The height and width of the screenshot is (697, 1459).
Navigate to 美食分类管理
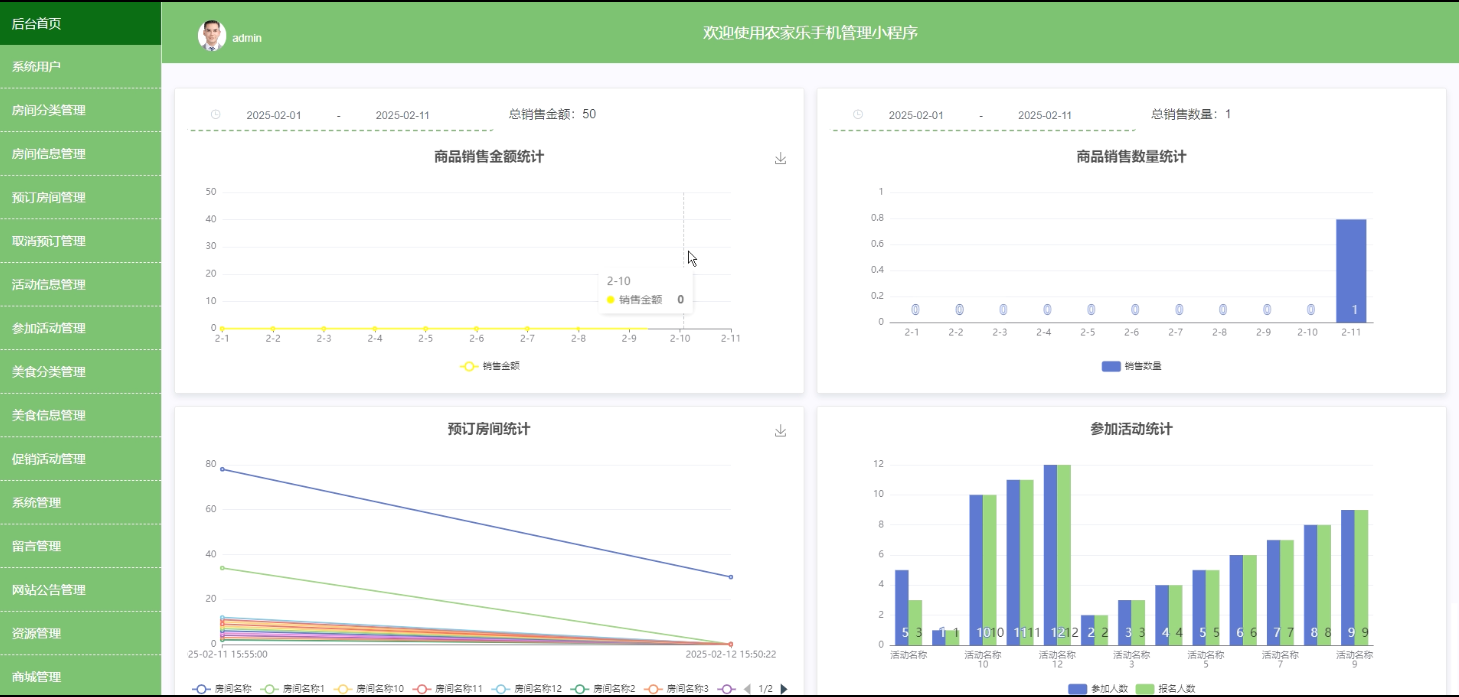[80, 372]
